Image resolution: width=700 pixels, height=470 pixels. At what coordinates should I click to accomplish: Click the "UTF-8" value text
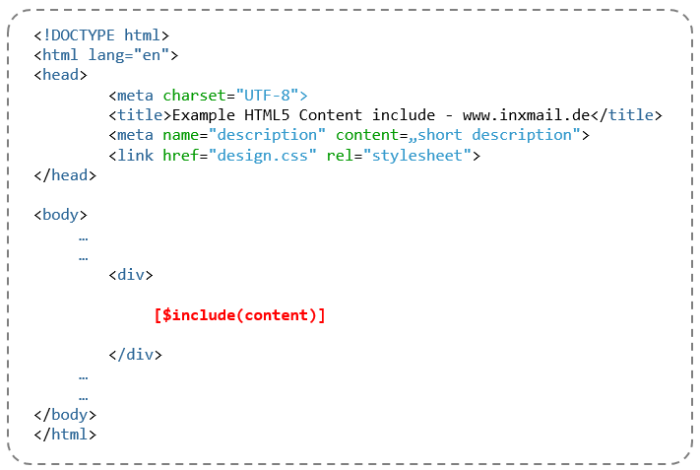pos(267,95)
